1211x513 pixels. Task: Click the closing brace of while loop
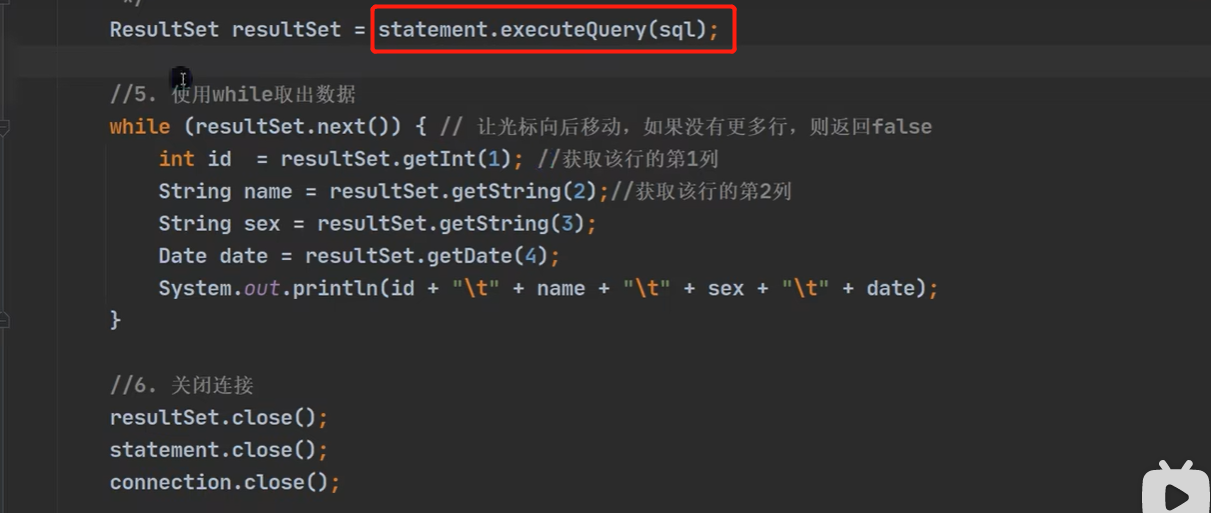click(115, 320)
